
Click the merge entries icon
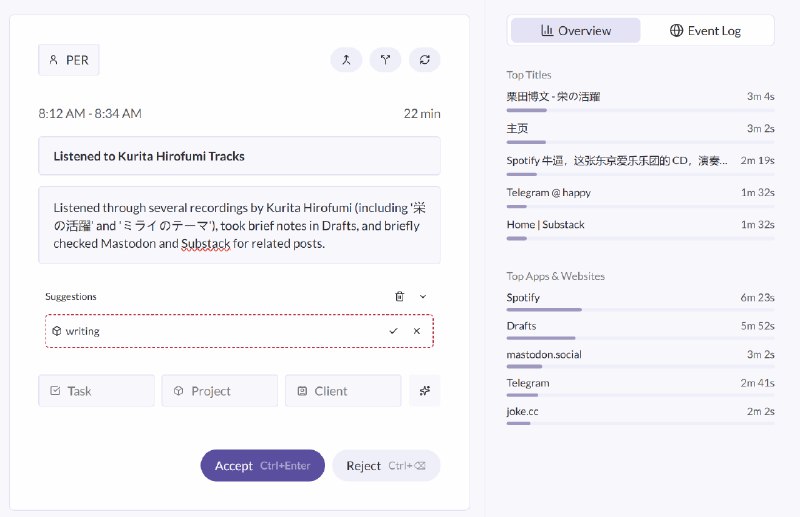pyautogui.click(x=346, y=60)
